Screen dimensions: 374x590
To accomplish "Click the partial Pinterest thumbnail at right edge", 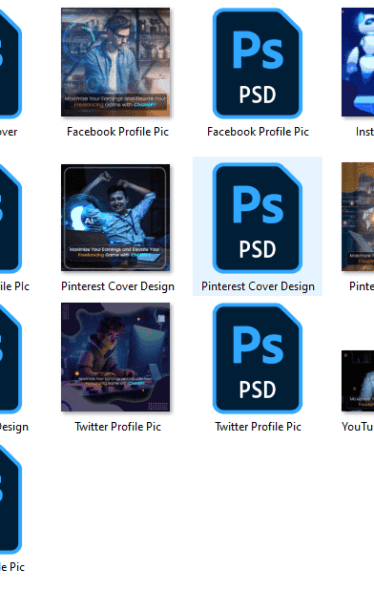I will (358, 217).
